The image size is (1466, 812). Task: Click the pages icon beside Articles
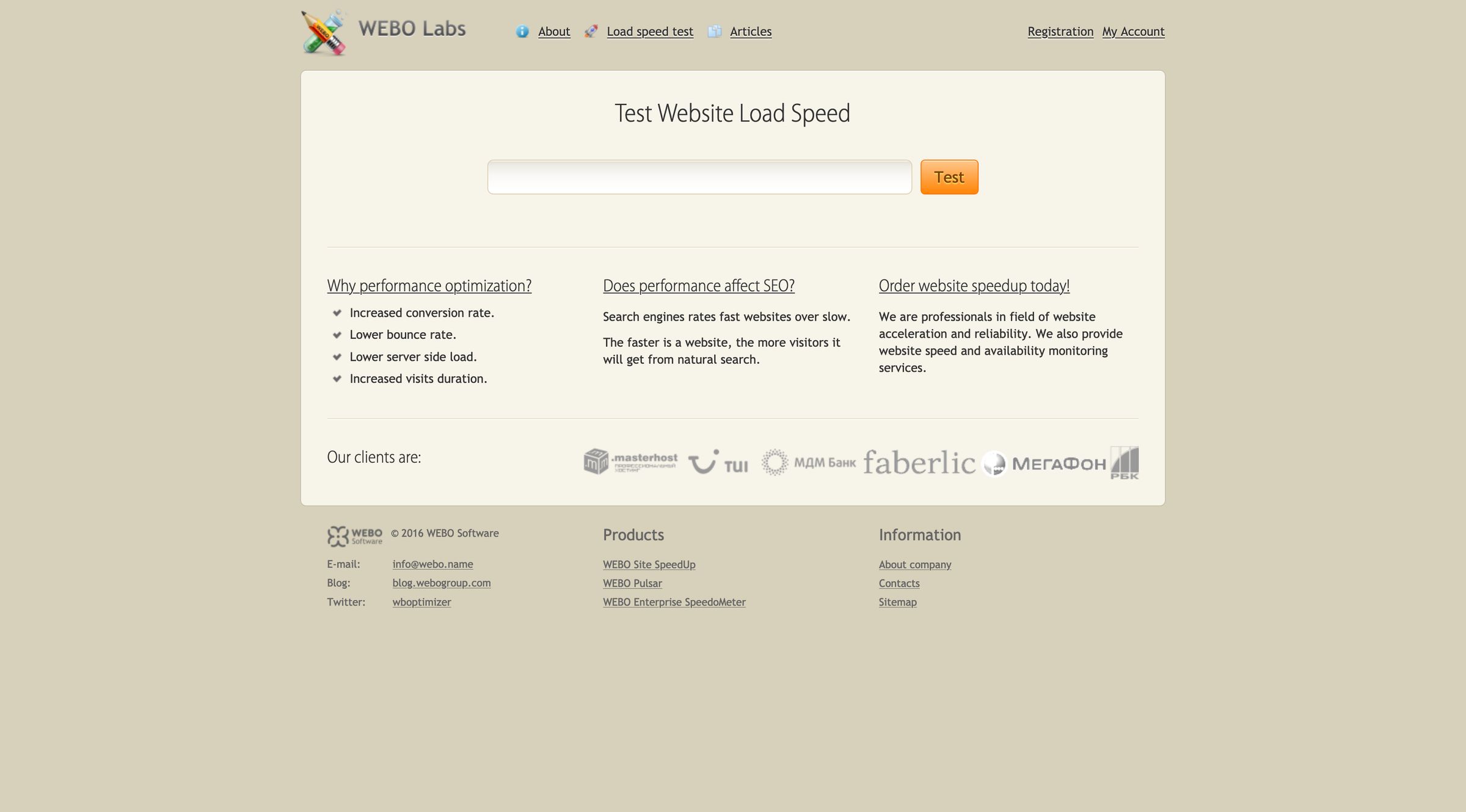pos(715,32)
